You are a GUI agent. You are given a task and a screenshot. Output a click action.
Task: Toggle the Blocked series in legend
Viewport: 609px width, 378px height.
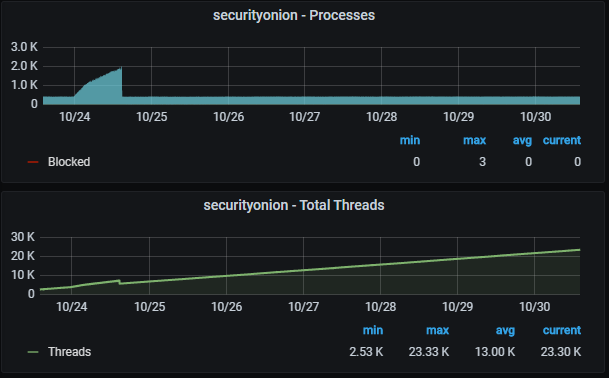click(x=69, y=162)
